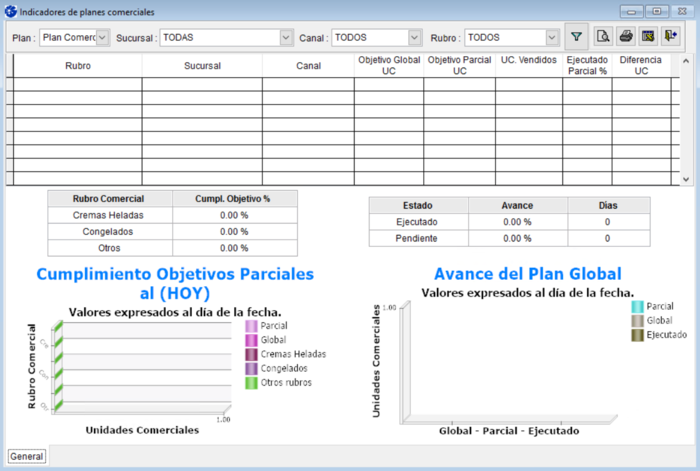Click the application icon in title bar

click(x=10, y=10)
